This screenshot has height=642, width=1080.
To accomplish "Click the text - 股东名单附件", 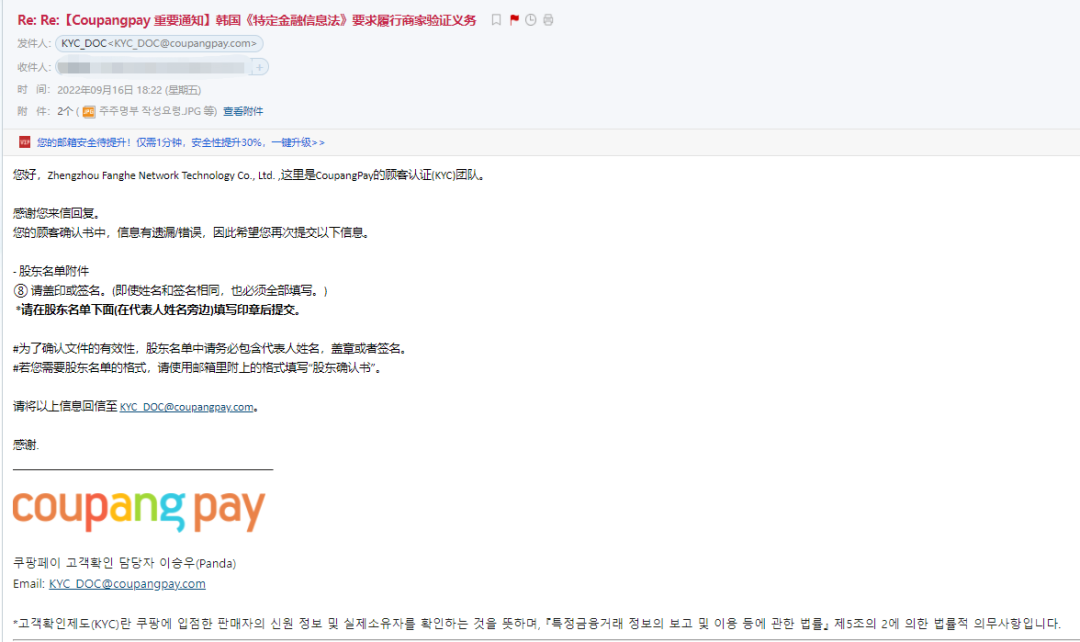I will (51, 271).
